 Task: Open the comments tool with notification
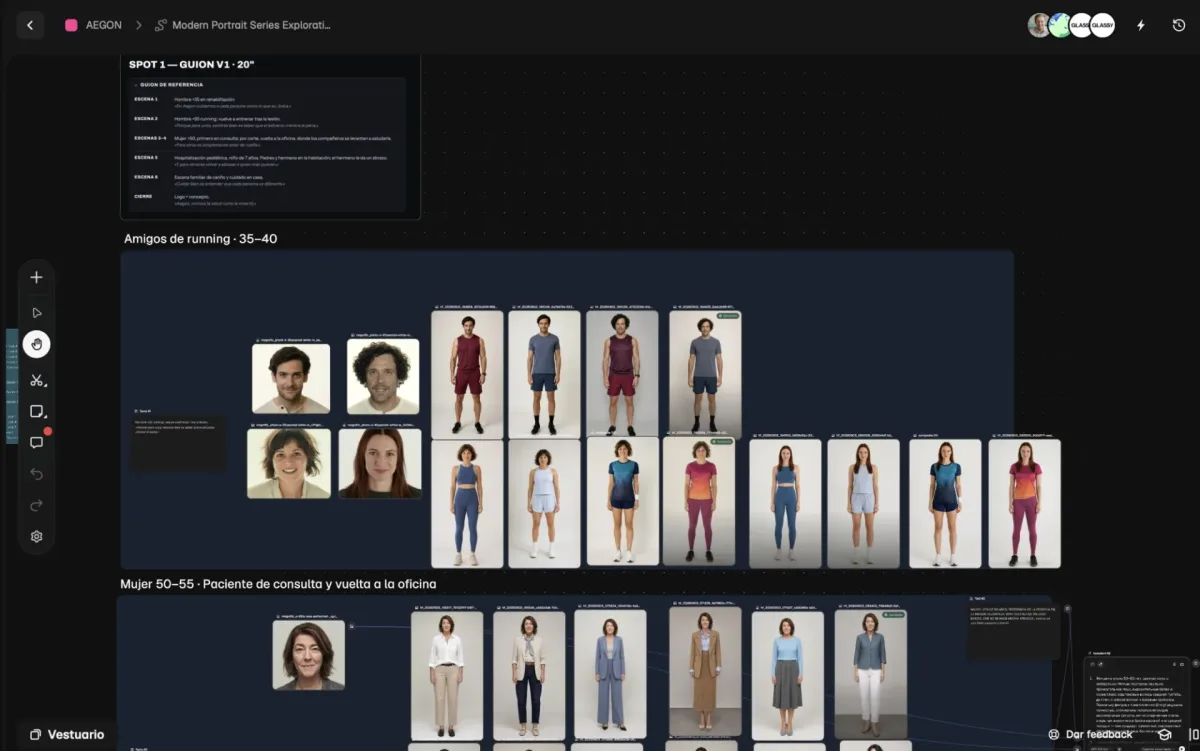[36, 442]
